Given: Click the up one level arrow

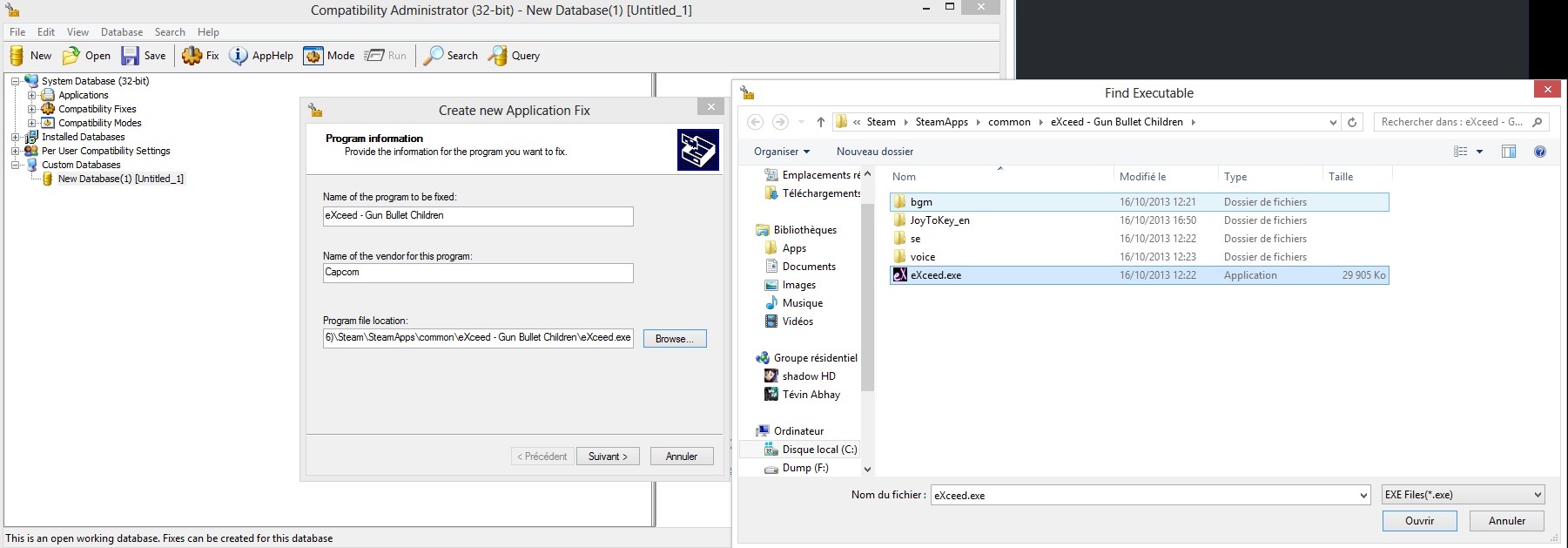Looking at the screenshot, I should (x=820, y=122).
